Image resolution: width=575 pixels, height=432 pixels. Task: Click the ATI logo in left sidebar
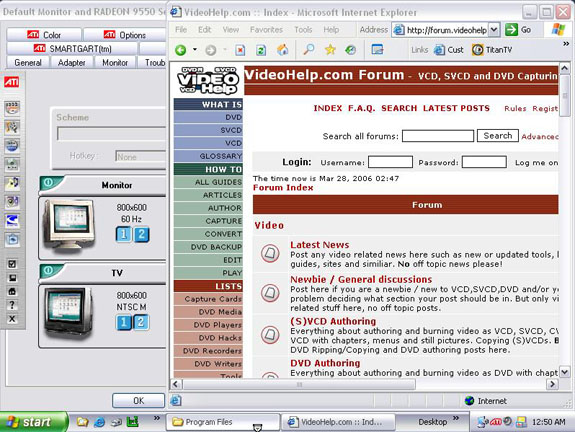pyautogui.click(x=11, y=81)
